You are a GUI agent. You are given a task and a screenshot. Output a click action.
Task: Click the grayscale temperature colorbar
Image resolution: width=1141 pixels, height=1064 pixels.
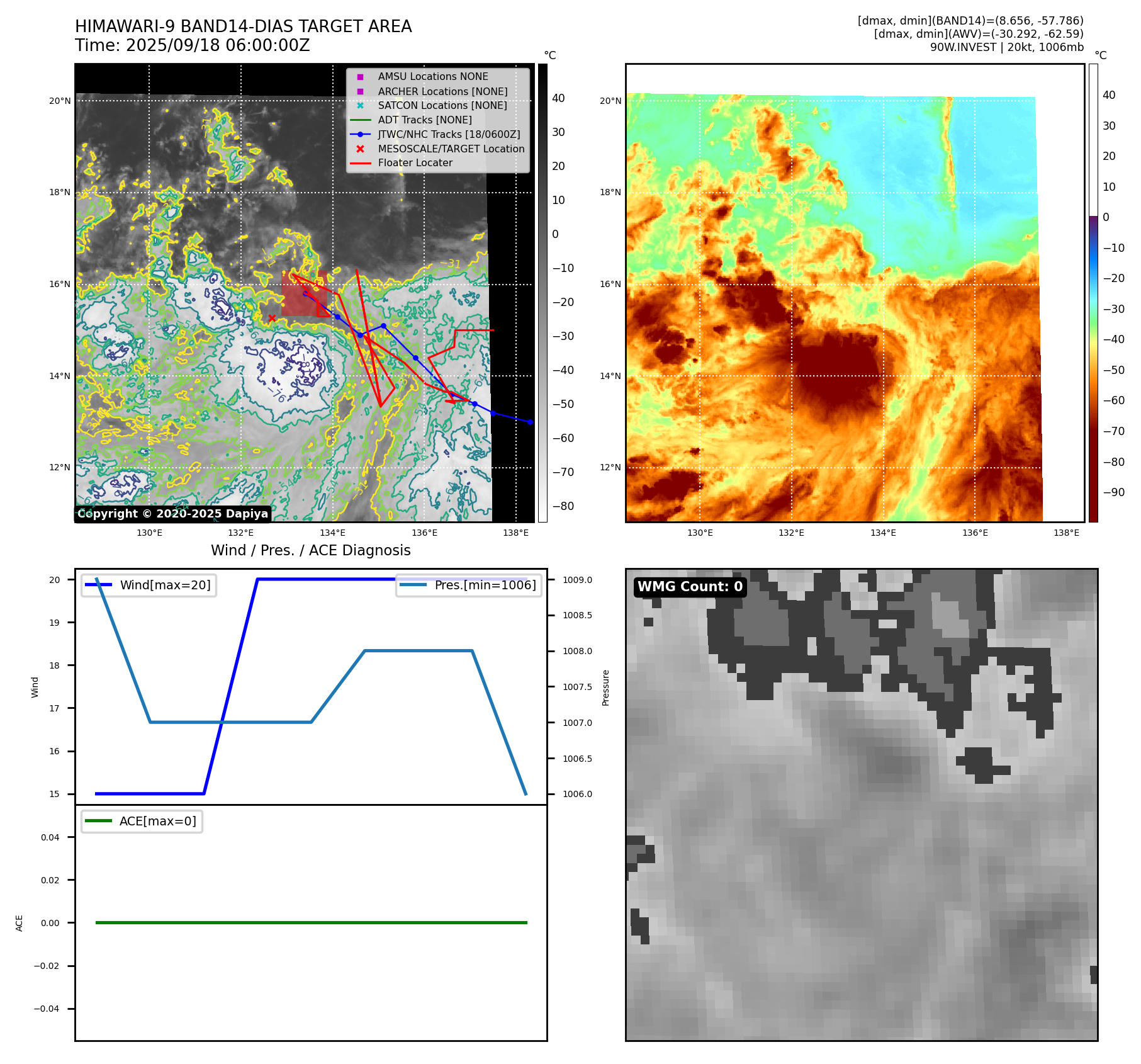542,293
